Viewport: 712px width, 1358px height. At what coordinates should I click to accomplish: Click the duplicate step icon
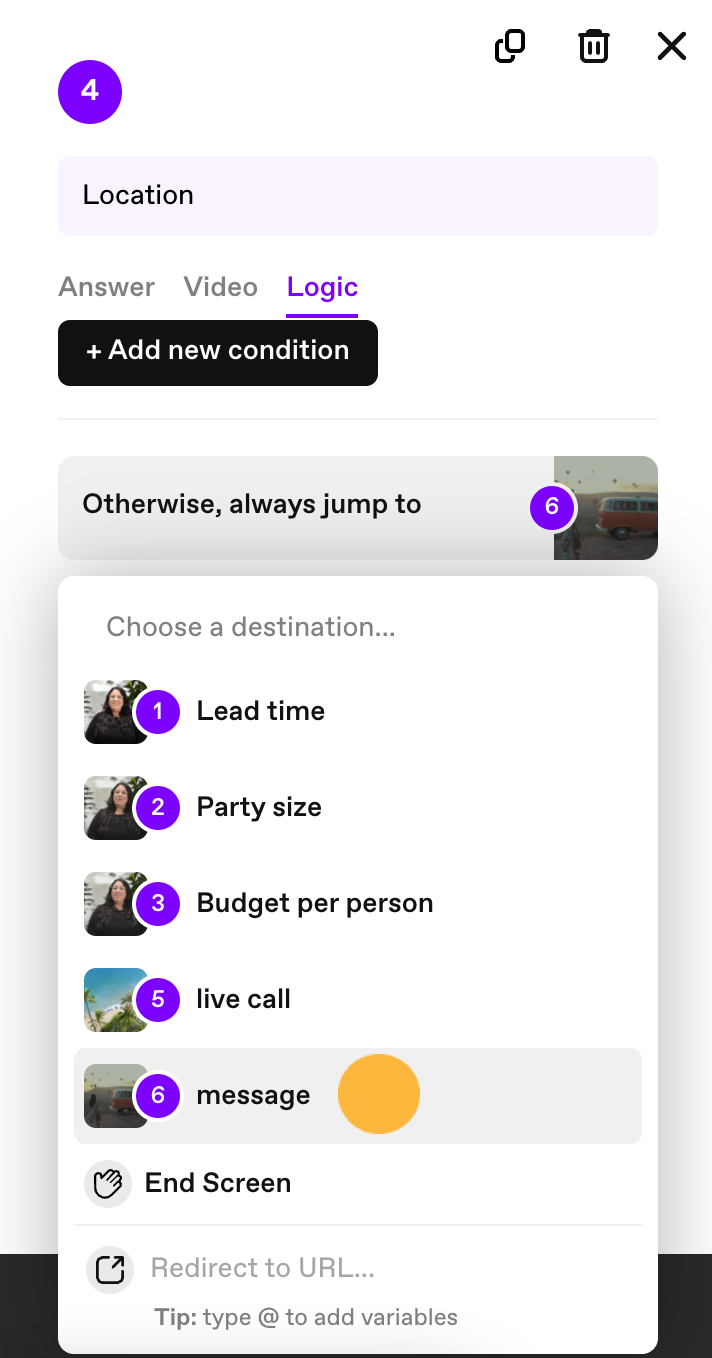[x=510, y=46]
